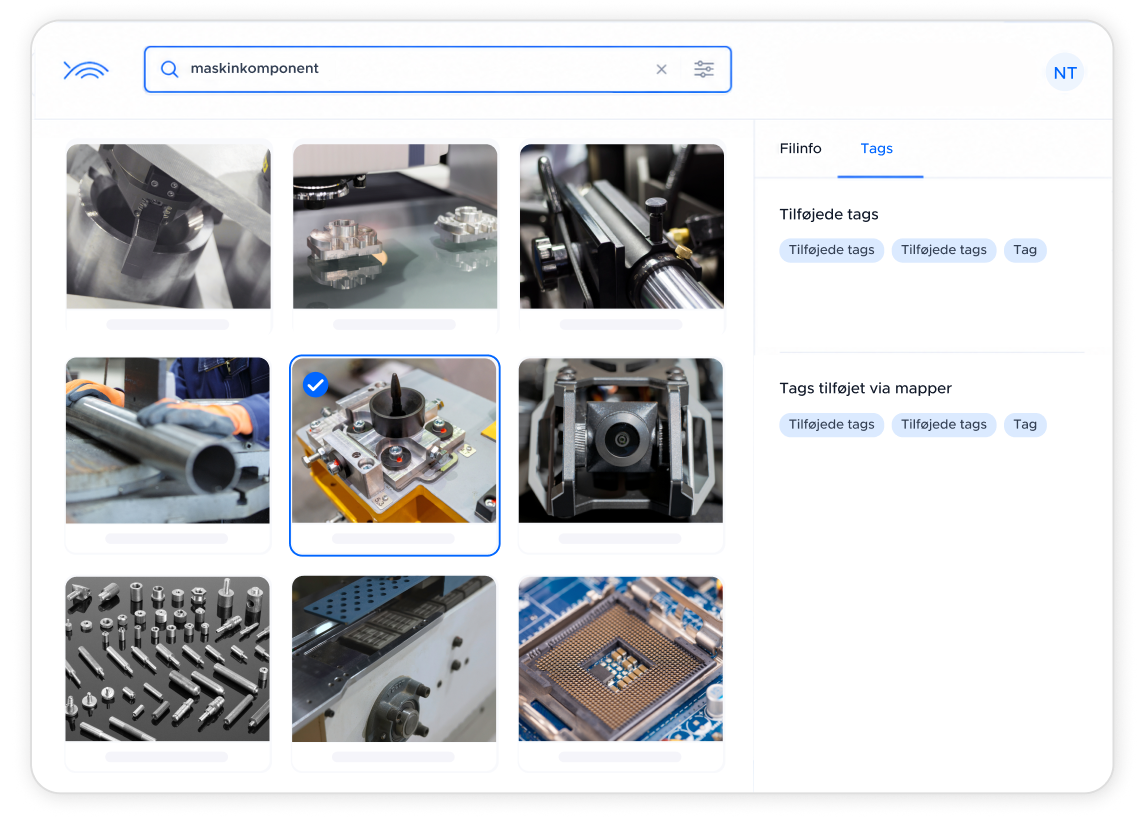The height and width of the screenshot is (818, 1145).
Task: Open the search filter sliders icon
Action: click(704, 69)
